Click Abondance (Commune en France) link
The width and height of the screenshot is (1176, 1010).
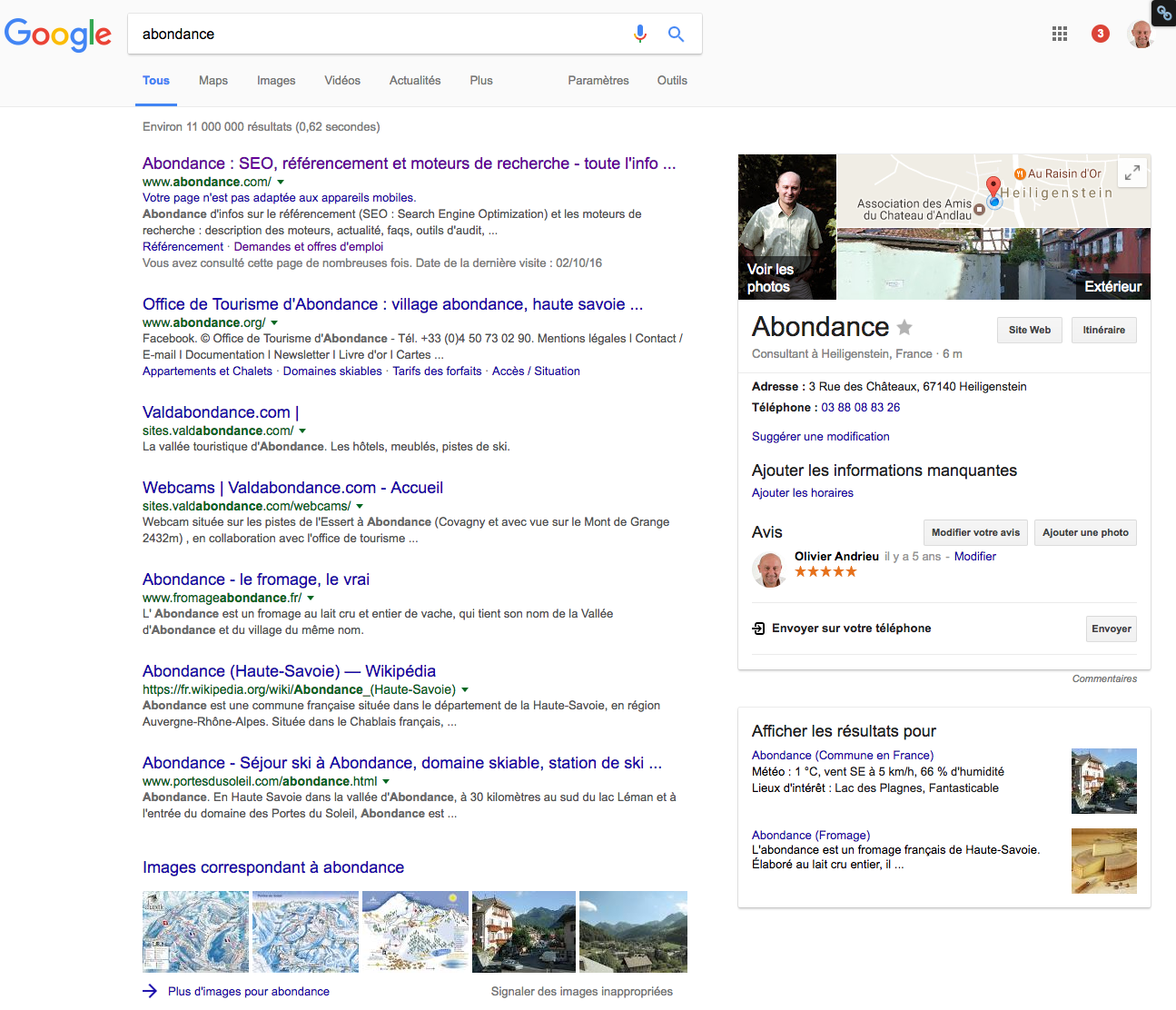click(843, 756)
